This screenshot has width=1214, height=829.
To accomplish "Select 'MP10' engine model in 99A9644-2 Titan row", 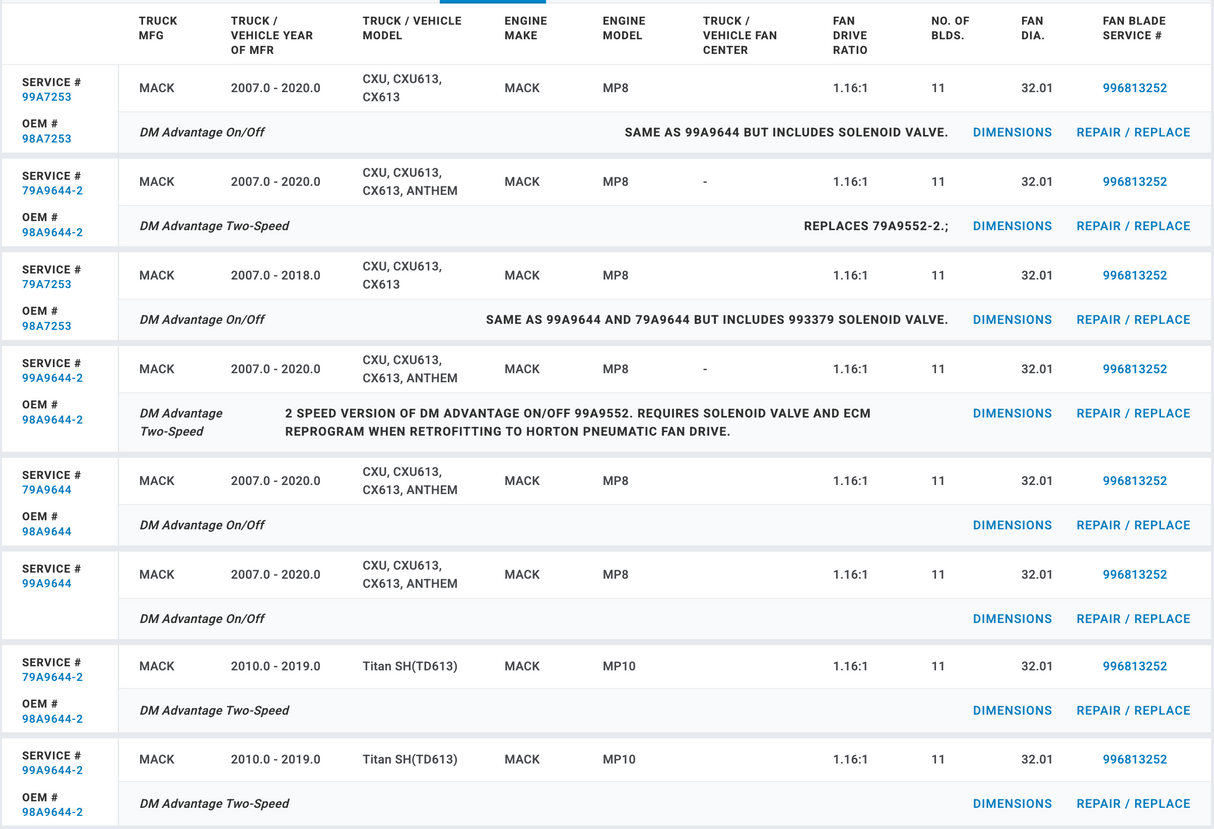I will tap(619, 760).
